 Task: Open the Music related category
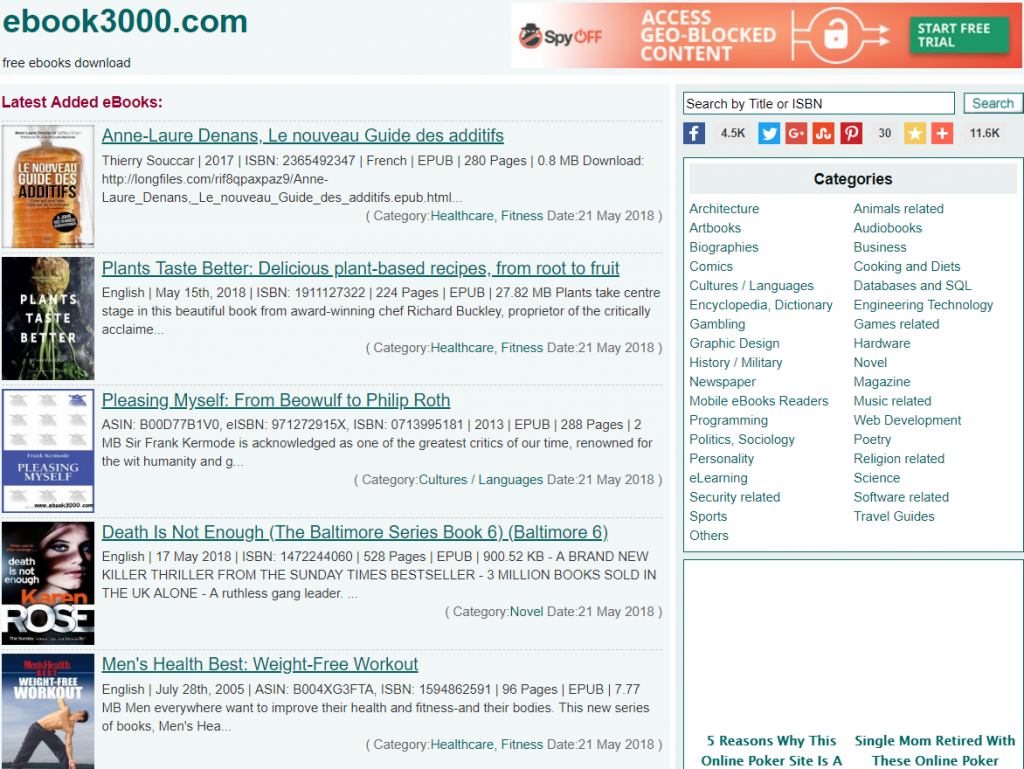[x=892, y=401]
